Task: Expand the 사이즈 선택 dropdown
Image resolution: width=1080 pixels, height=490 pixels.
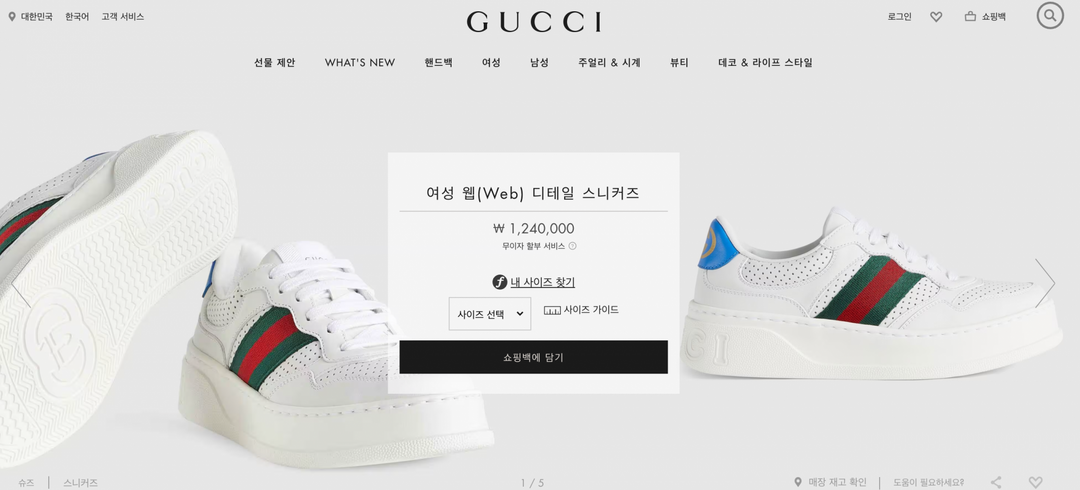Action: [490, 314]
